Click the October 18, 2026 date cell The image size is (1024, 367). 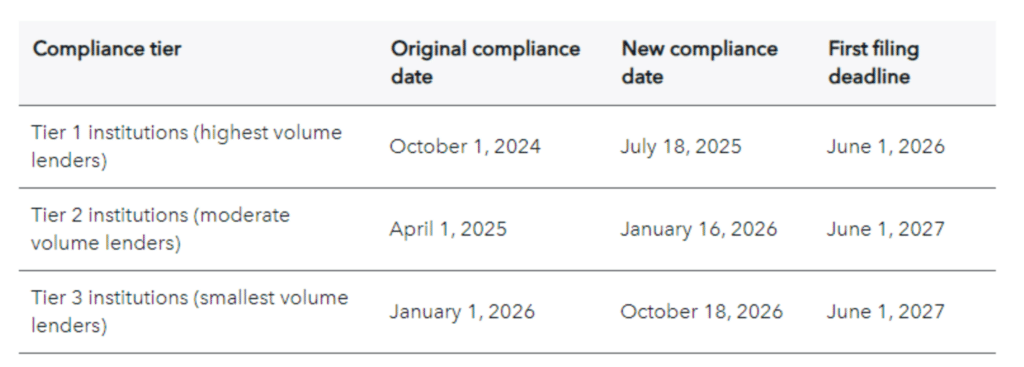[x=701, y=311]
